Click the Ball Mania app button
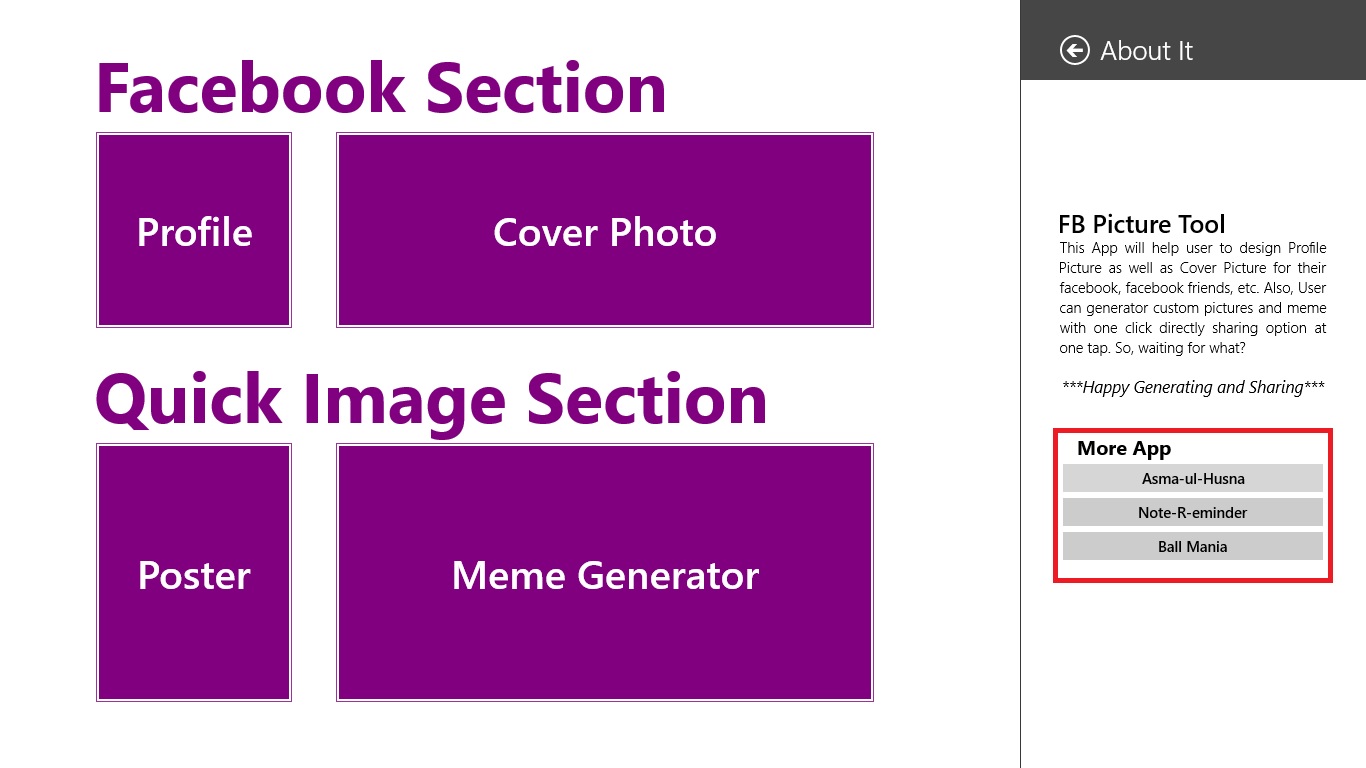Image resolution: width=1366 pixels, height=768 pixels. (1193, 546)
